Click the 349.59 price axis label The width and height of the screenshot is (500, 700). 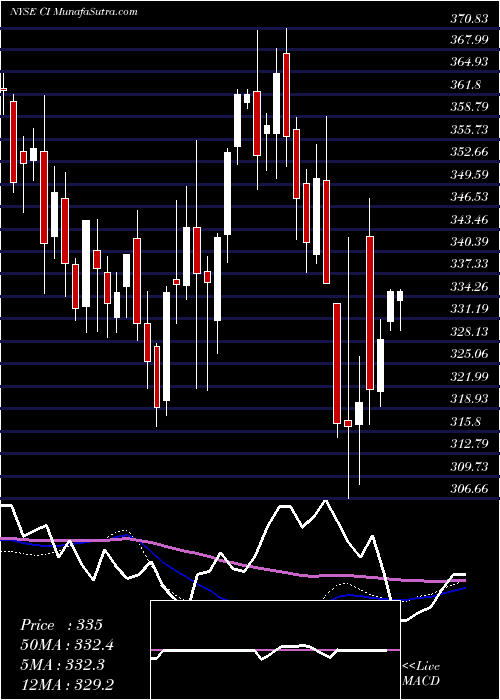click(x=469, y=174)
